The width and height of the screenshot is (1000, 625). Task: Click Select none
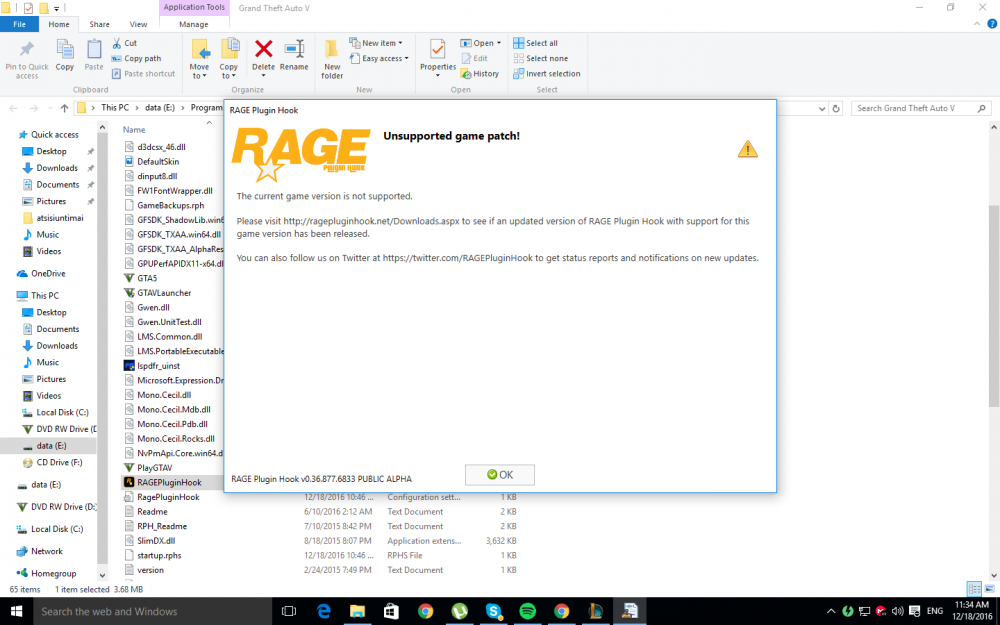[x=541, y=58]
